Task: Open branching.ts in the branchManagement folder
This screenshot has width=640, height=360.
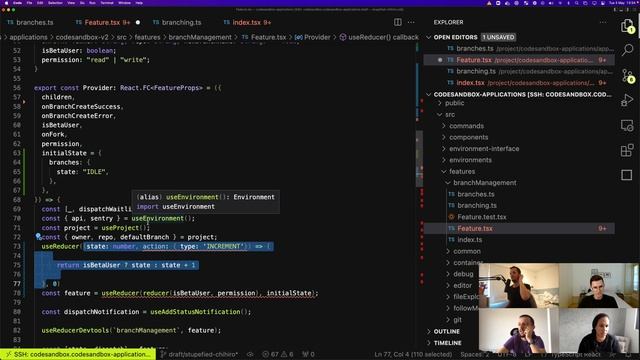Action: pyautogui.click(x=477, y=206)
